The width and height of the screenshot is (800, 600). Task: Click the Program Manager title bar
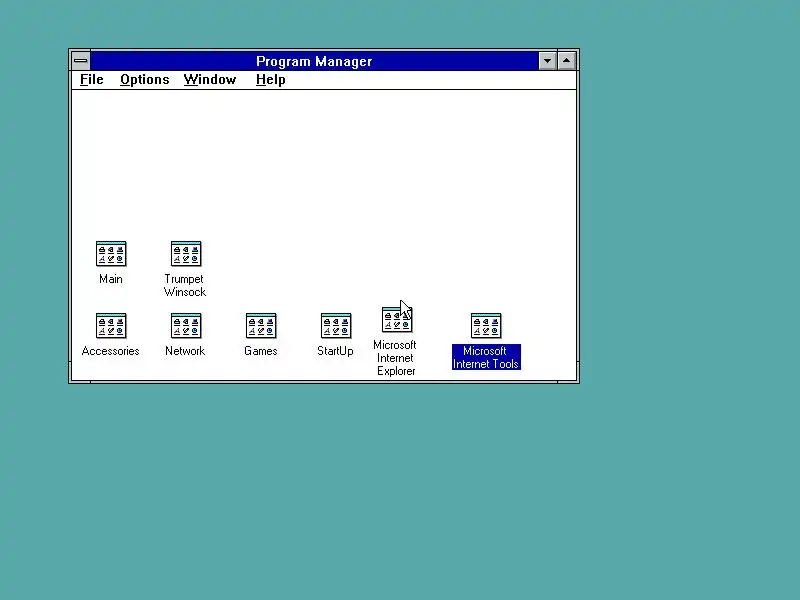(x=314, y=61)
